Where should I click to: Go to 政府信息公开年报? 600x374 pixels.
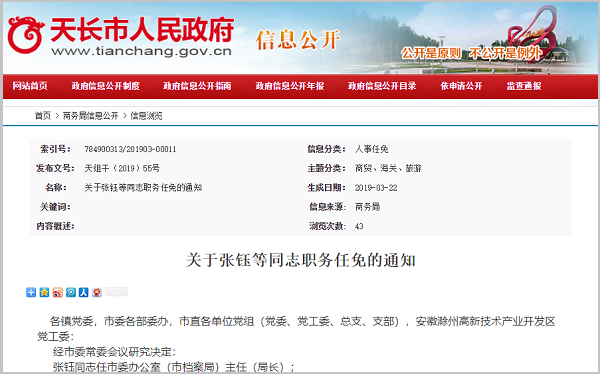pyautogui.click(x=290, y=86)
